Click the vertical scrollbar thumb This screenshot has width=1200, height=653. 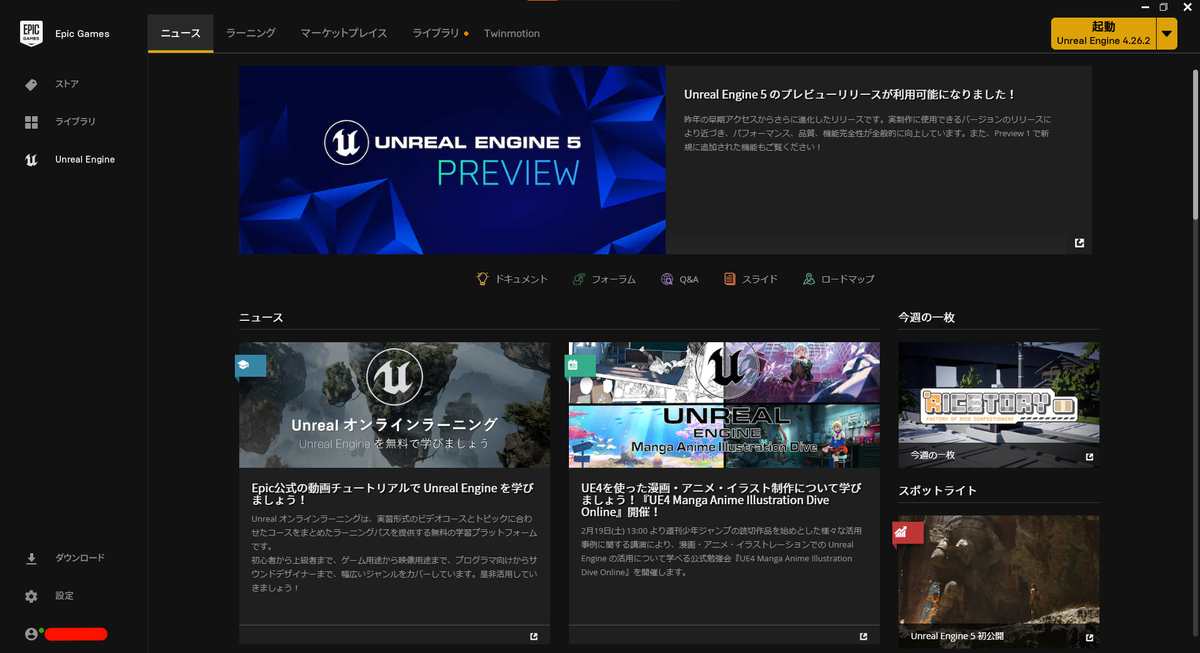pos(1195,143)
